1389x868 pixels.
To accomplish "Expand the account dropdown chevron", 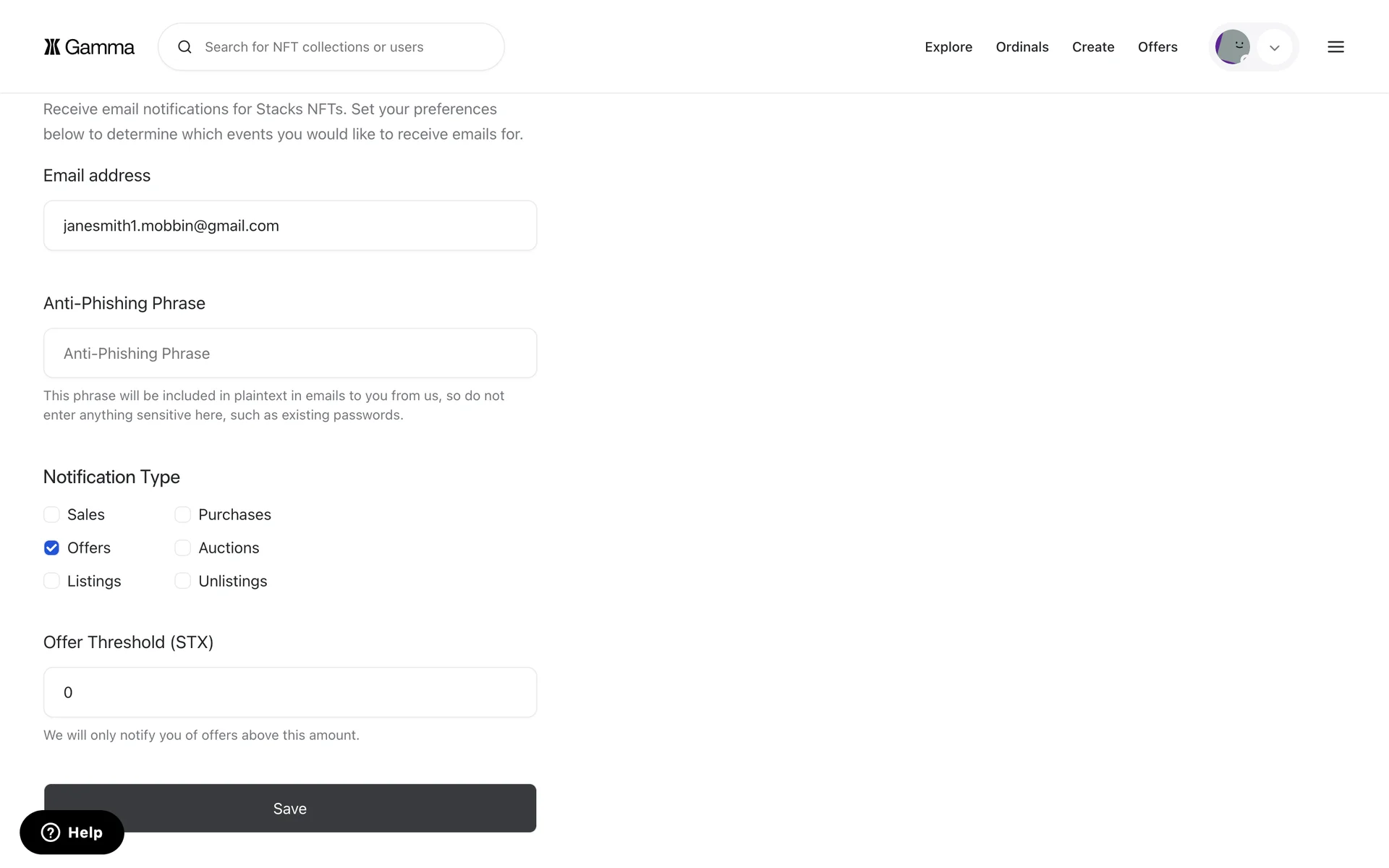I will (1275, 48).
